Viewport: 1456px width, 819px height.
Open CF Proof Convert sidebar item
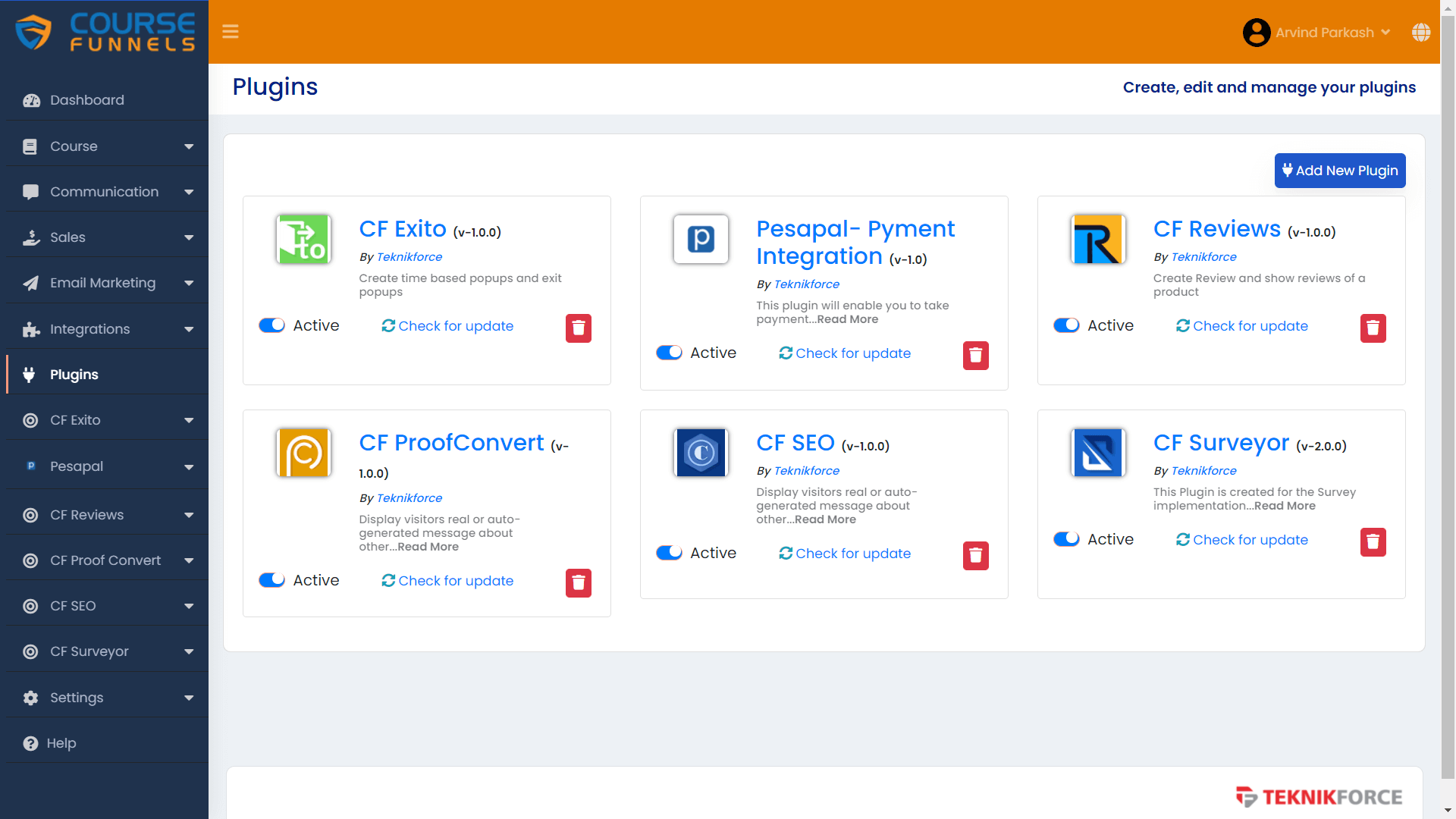(x=107, y=560)
